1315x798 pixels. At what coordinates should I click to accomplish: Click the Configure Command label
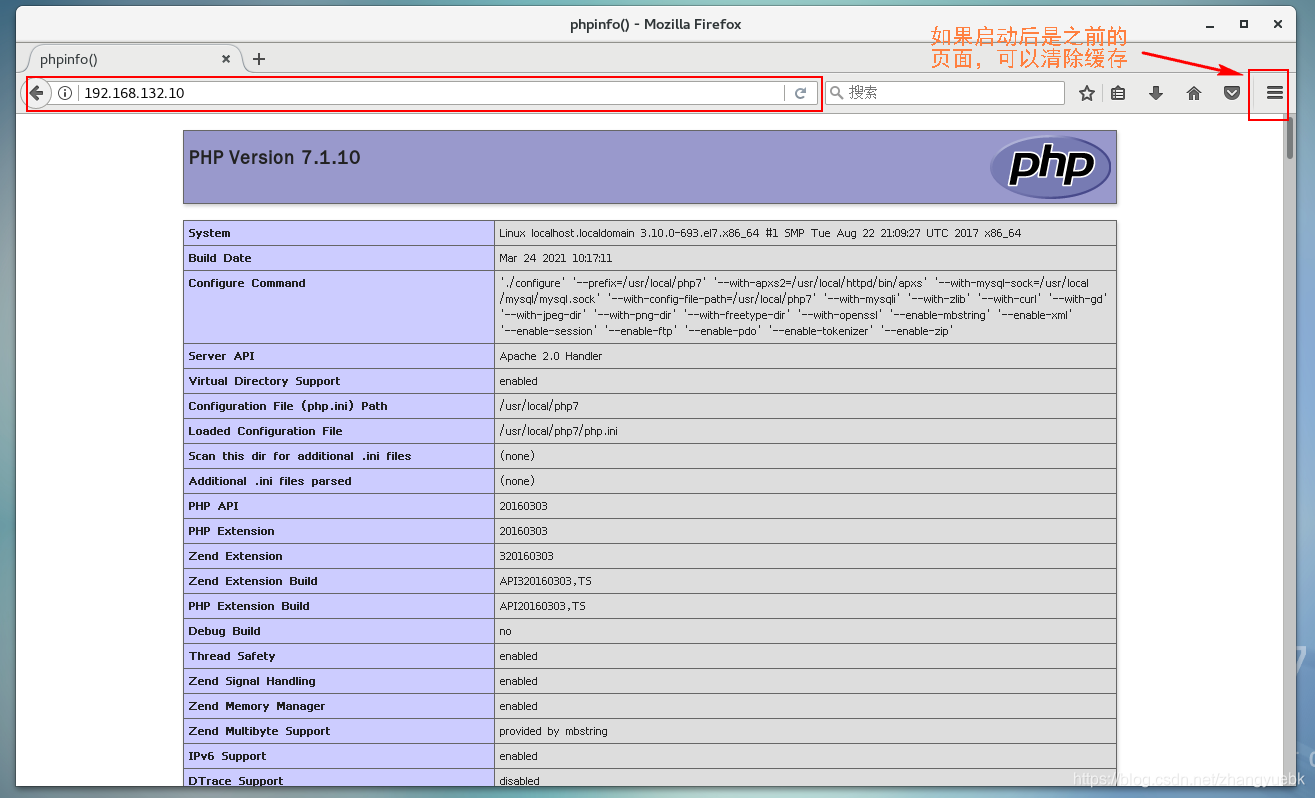(x=247, y=283)
